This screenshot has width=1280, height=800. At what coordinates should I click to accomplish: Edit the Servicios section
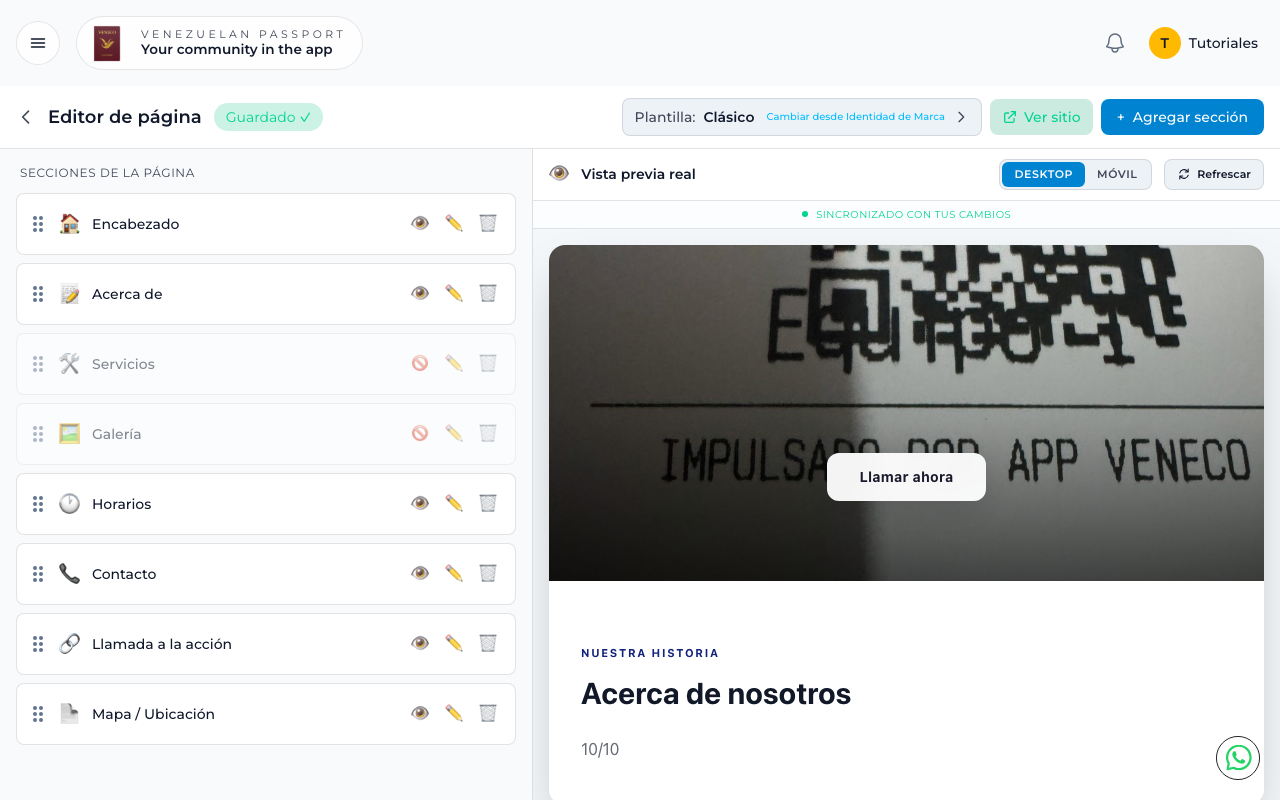pos(454,363)
